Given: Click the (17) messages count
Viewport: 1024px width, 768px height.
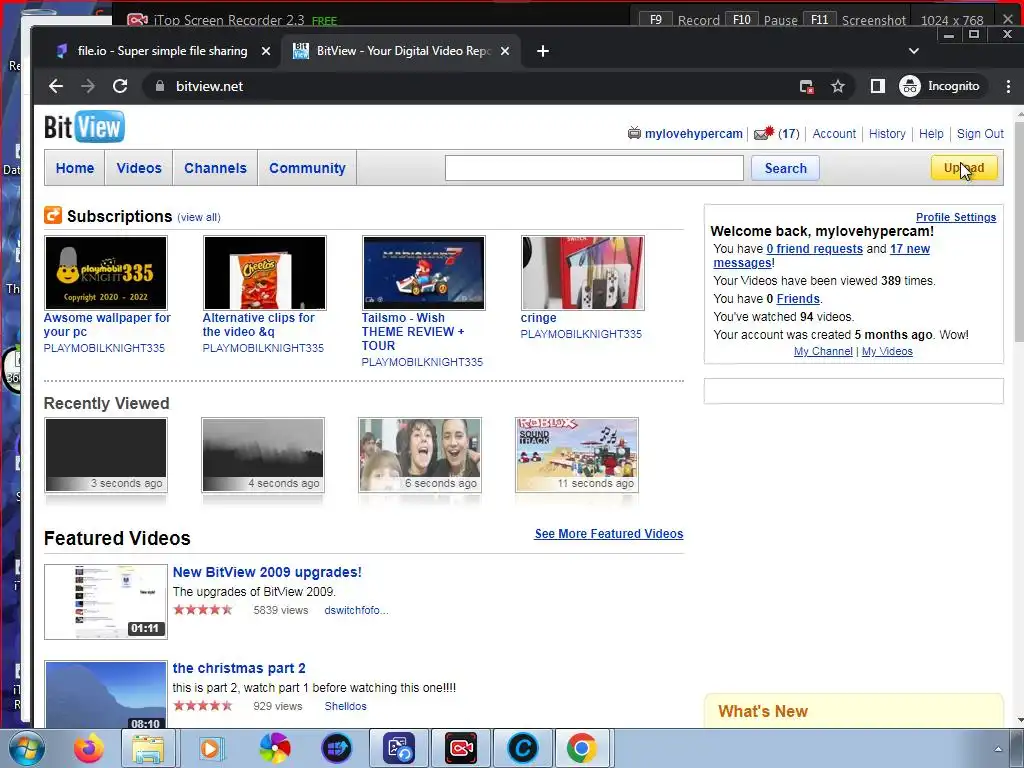Looking at the screenshot, I should [x=789, y=133].
